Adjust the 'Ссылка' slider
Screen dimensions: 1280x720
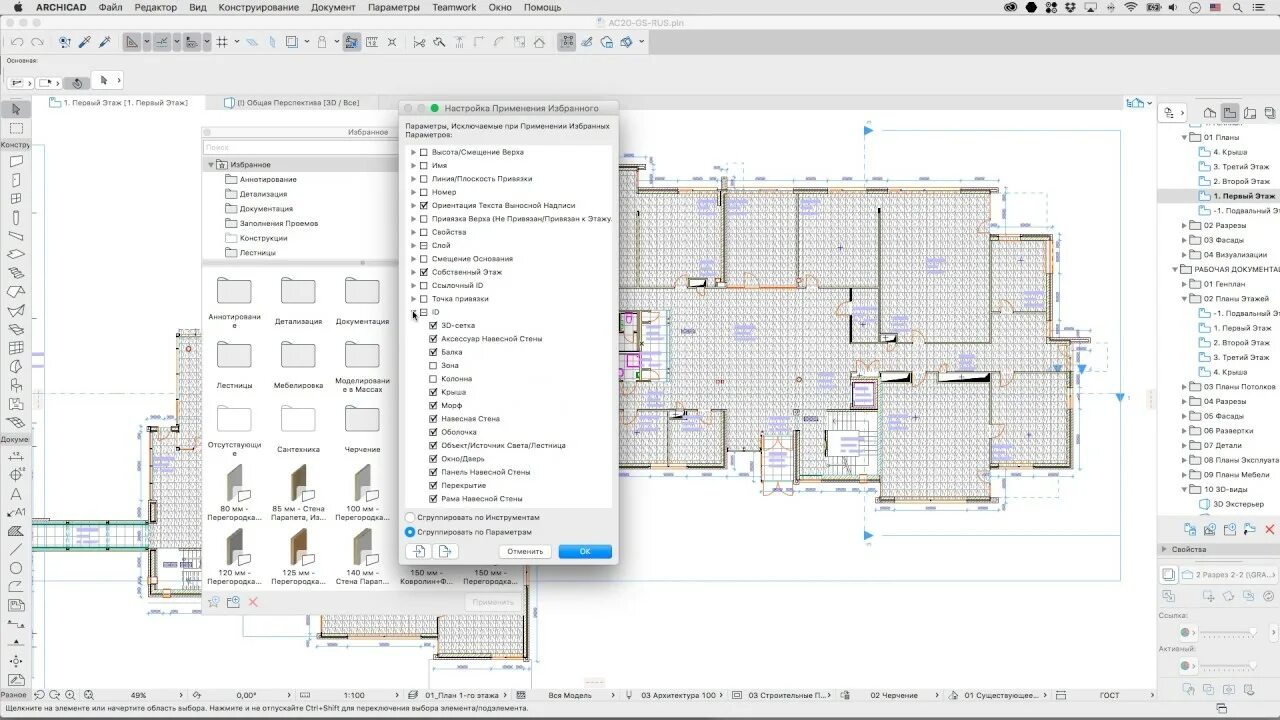coord(1228,633)
